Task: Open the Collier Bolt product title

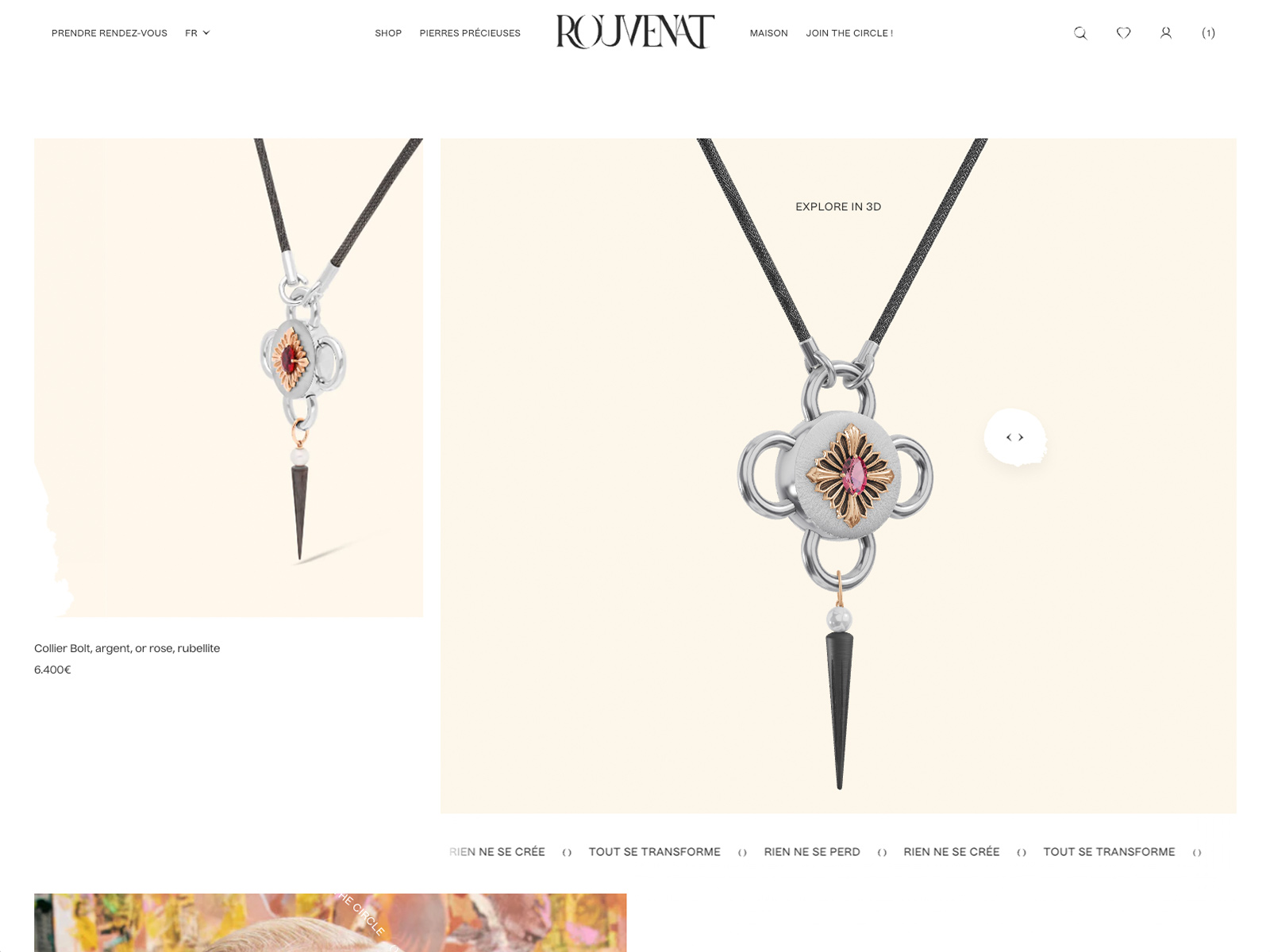Action: (127, 648)
